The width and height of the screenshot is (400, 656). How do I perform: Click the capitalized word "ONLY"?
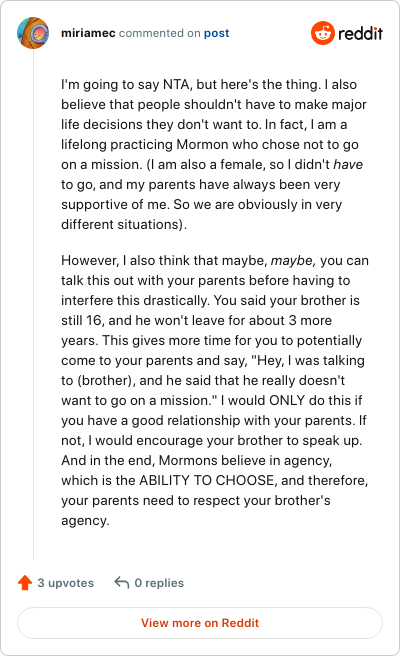click(x=287, y=400)
